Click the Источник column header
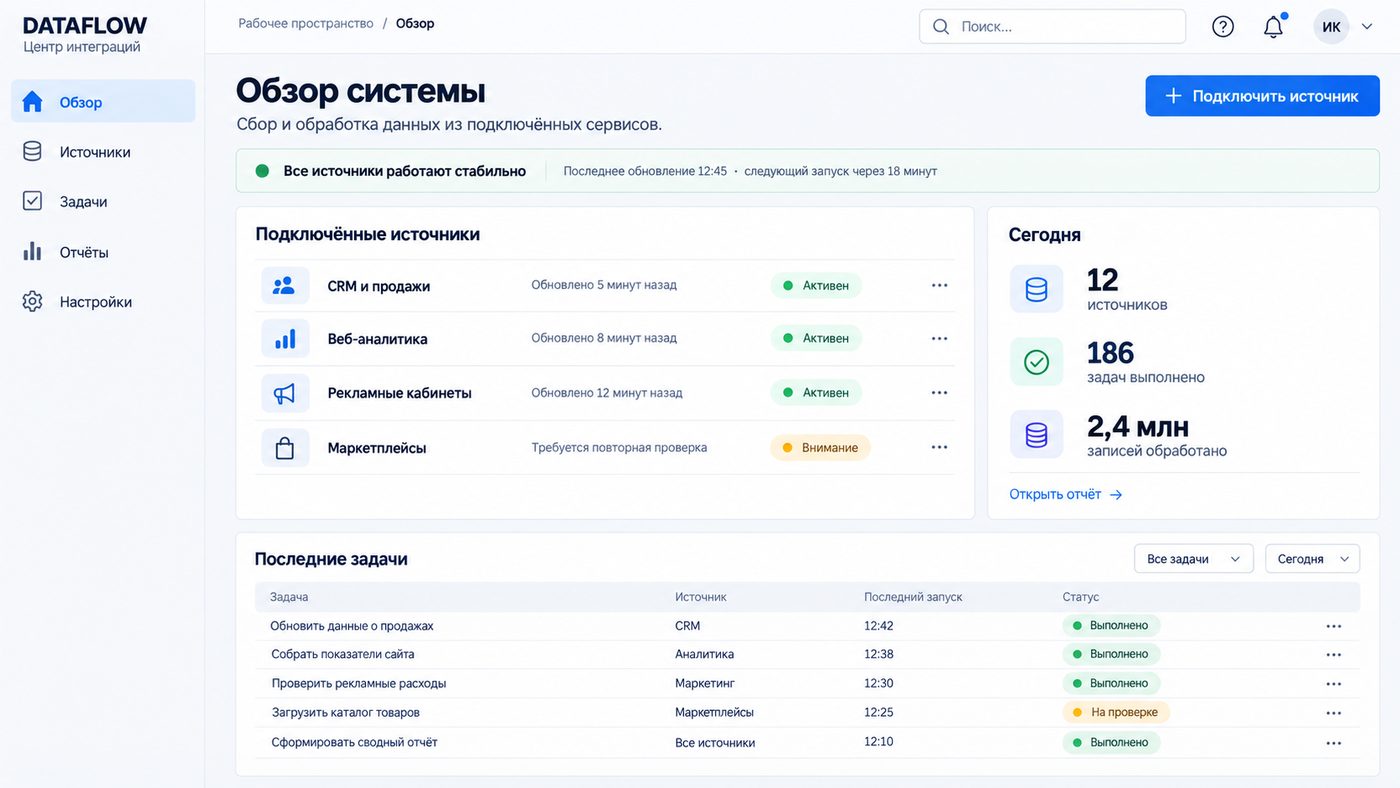This screenshot has height=788, width=1400. [x=701, y=597]
